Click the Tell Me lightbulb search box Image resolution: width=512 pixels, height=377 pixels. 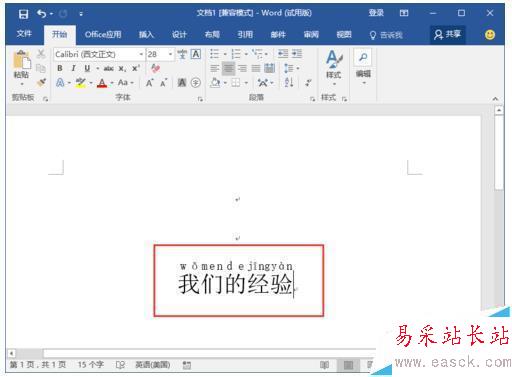[387, 35]
